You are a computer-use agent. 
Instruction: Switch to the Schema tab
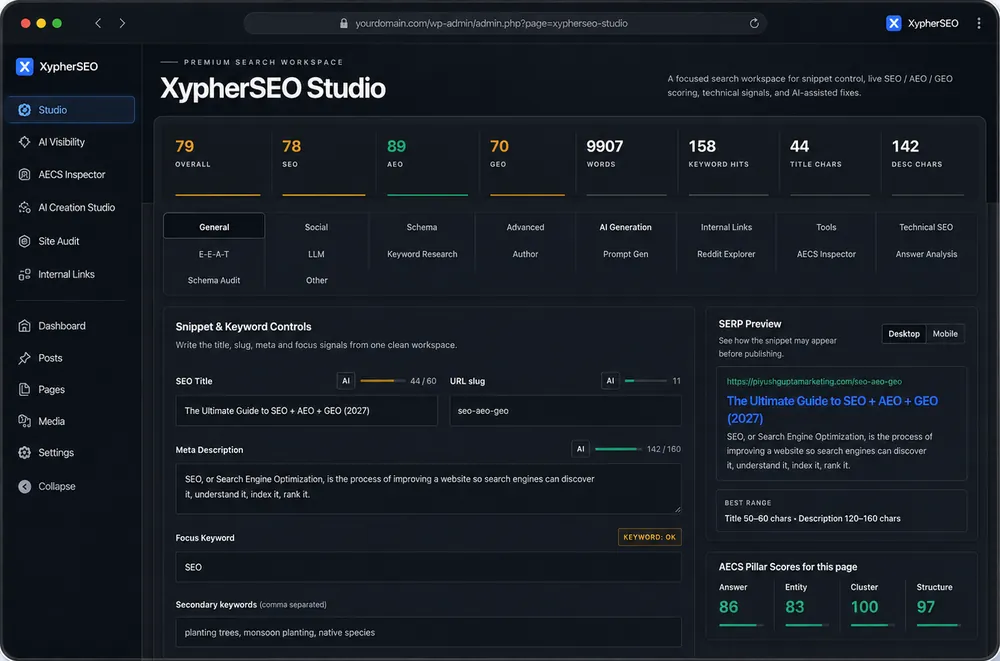(x=422, y=227)
